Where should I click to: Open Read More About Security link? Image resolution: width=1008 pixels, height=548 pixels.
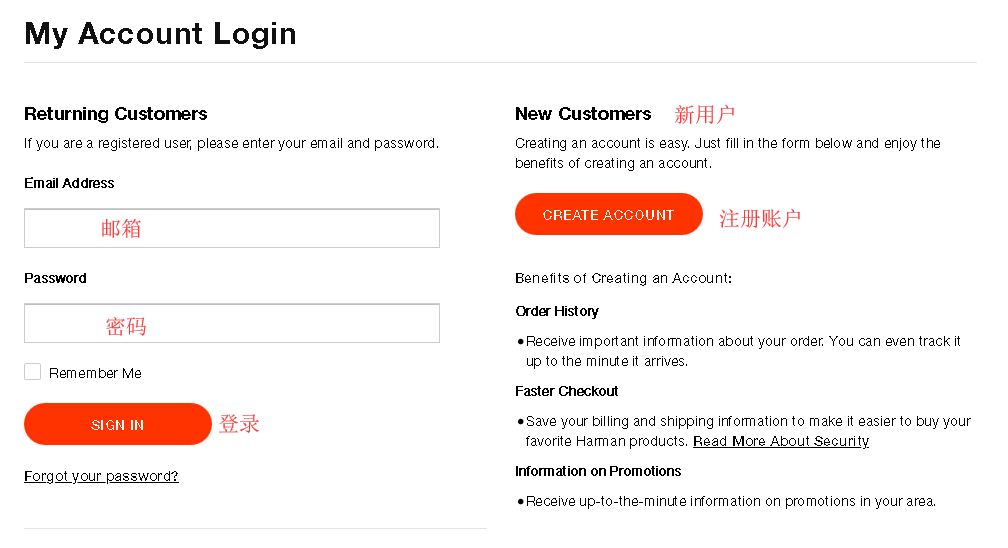(x=780, y=441)
